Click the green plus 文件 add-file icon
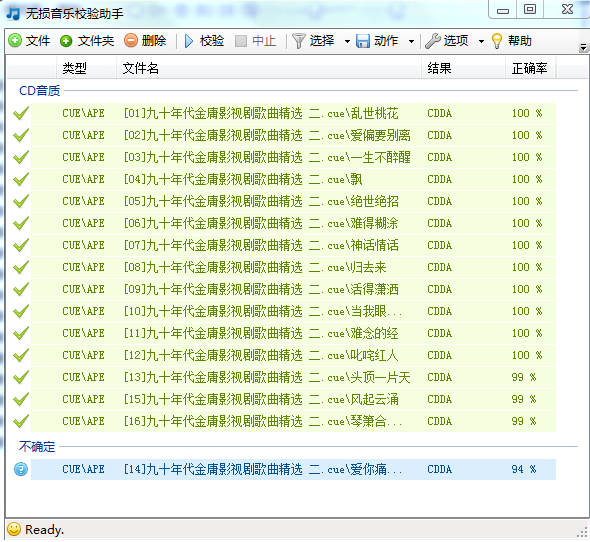This screenshot has width=590, height=542. pyautogui.click(x=15, y=40)
